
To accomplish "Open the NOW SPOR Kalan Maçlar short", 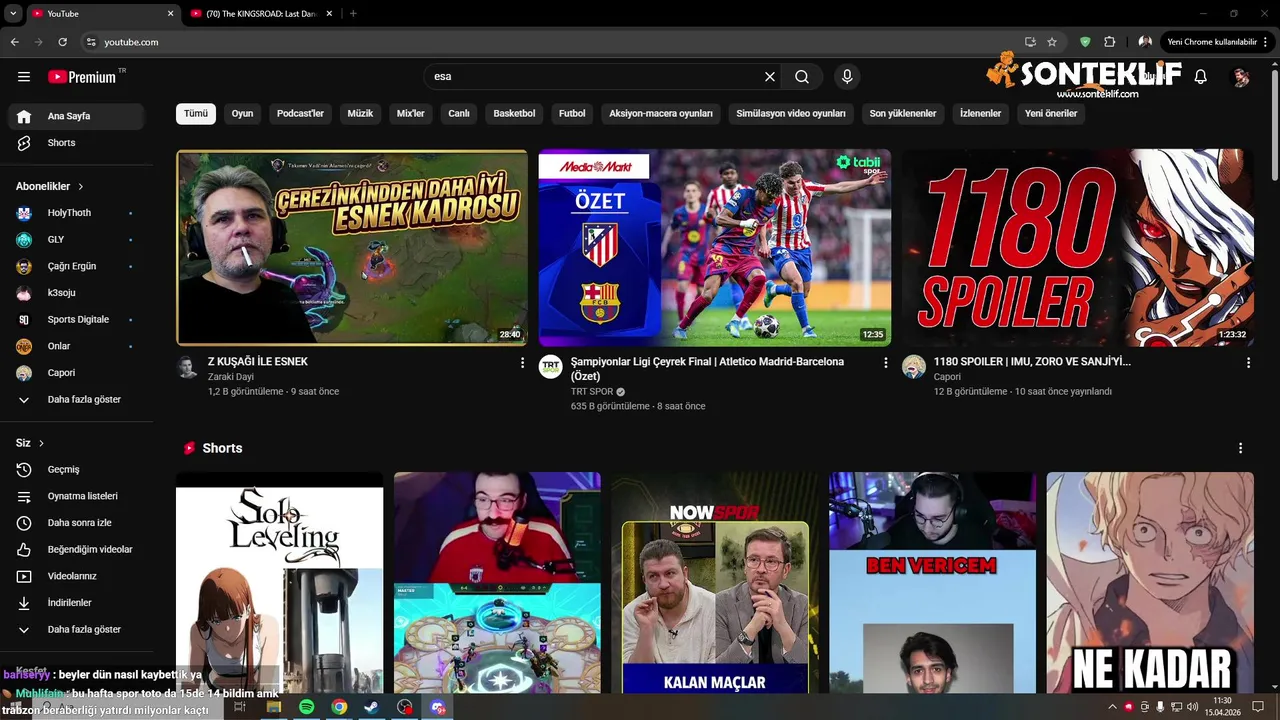I will coord(715,583).
